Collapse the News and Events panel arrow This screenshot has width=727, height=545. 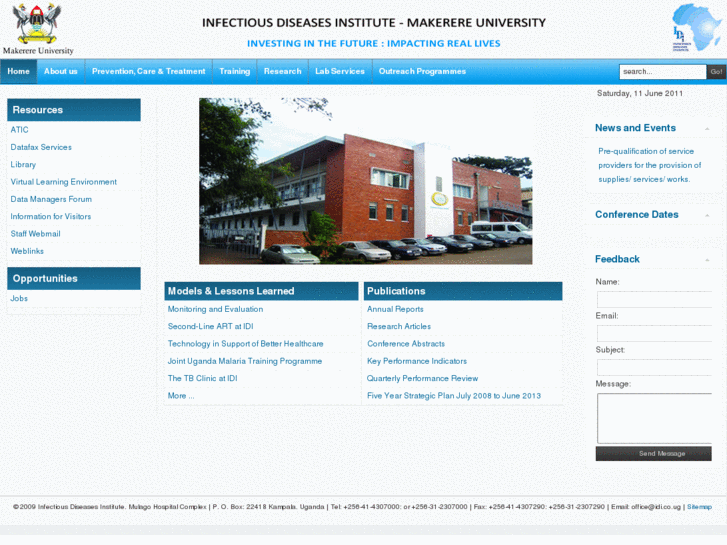tap(707, 129)
